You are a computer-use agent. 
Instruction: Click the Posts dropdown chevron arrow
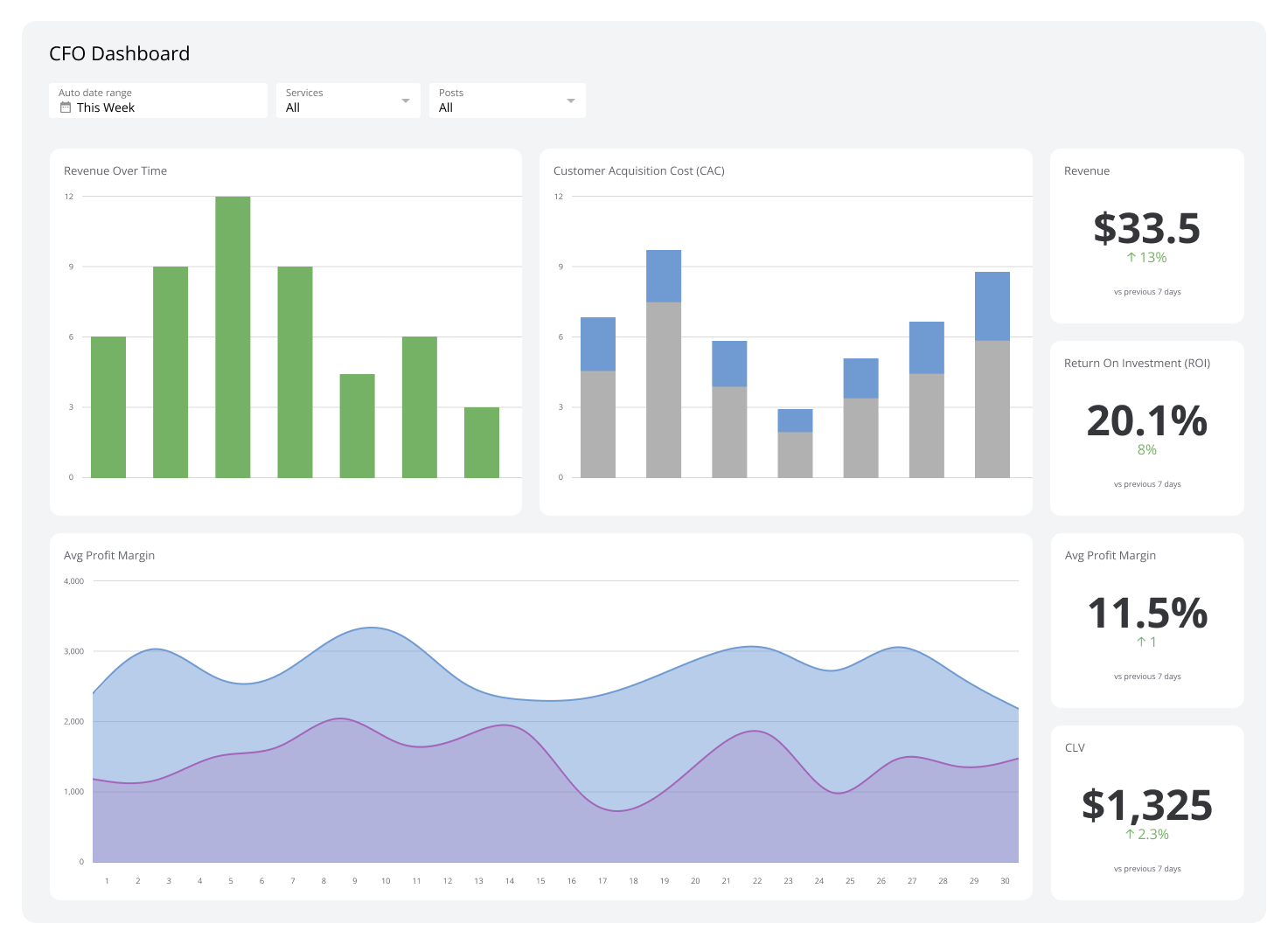[571, 100]
